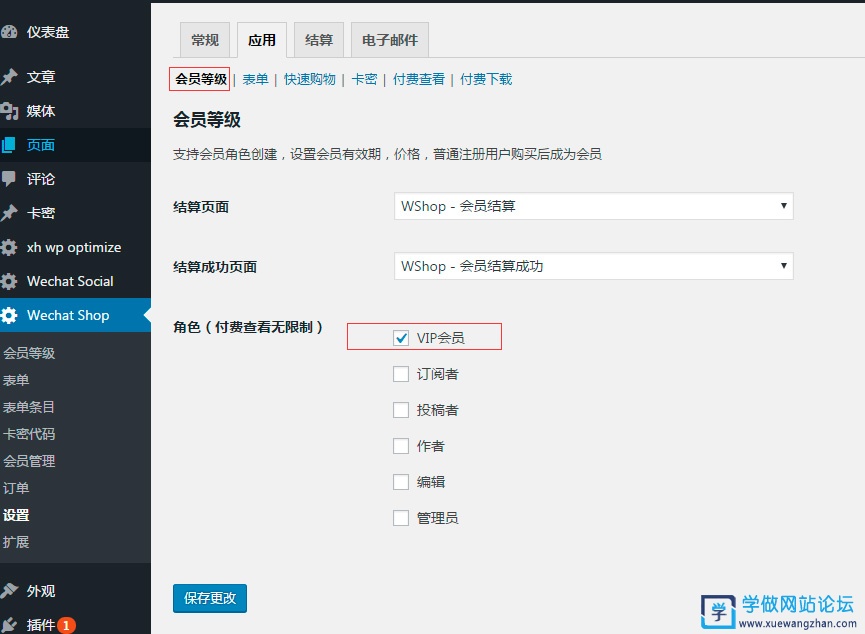Switch to the 电子邮件 tab
This screenshot has width=865, height=634.
390,40
